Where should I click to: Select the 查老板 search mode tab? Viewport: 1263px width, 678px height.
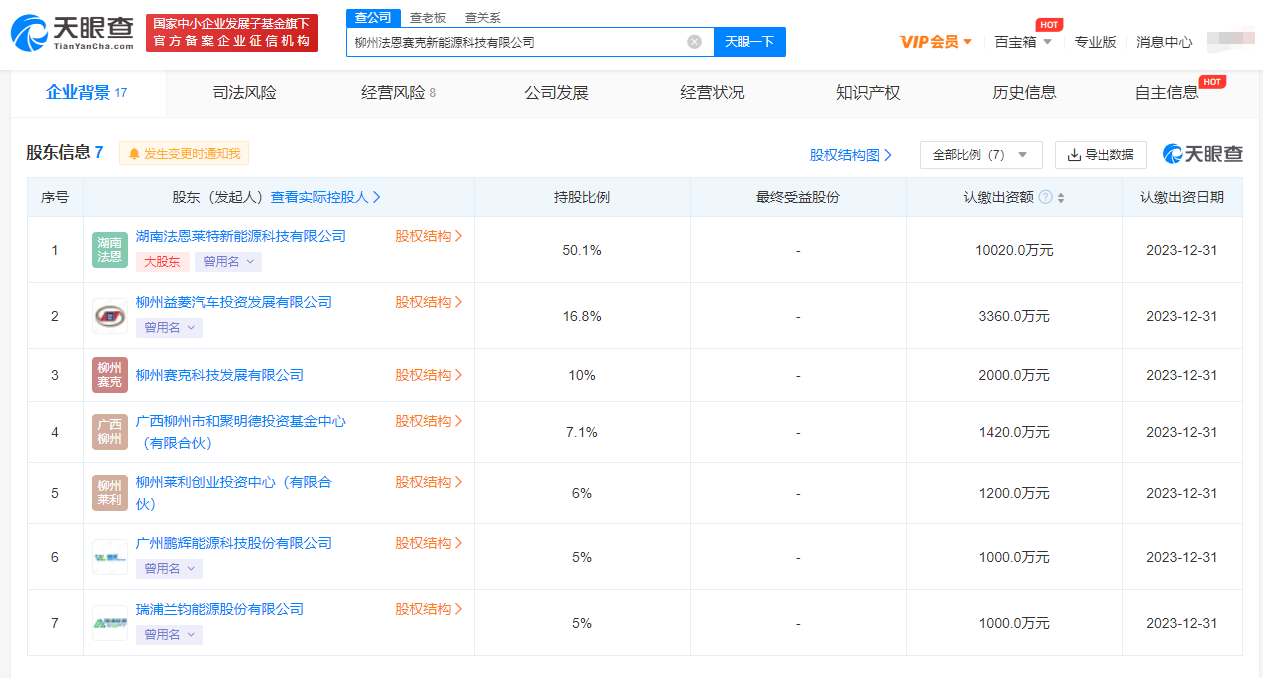428,18
